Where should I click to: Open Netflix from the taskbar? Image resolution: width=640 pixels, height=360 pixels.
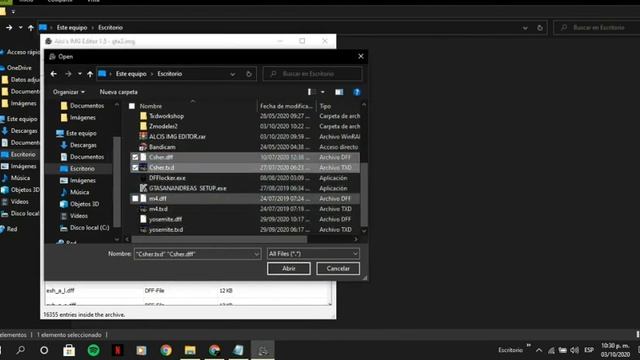[x=118, y=350]
